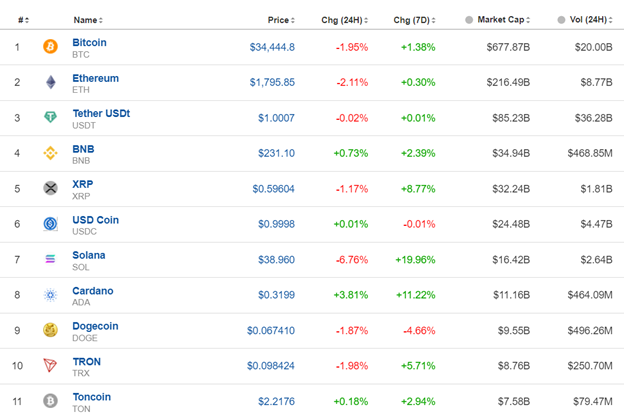Click the Solana logo
This screenshot has width=624, height=416.
pos(50,259)
